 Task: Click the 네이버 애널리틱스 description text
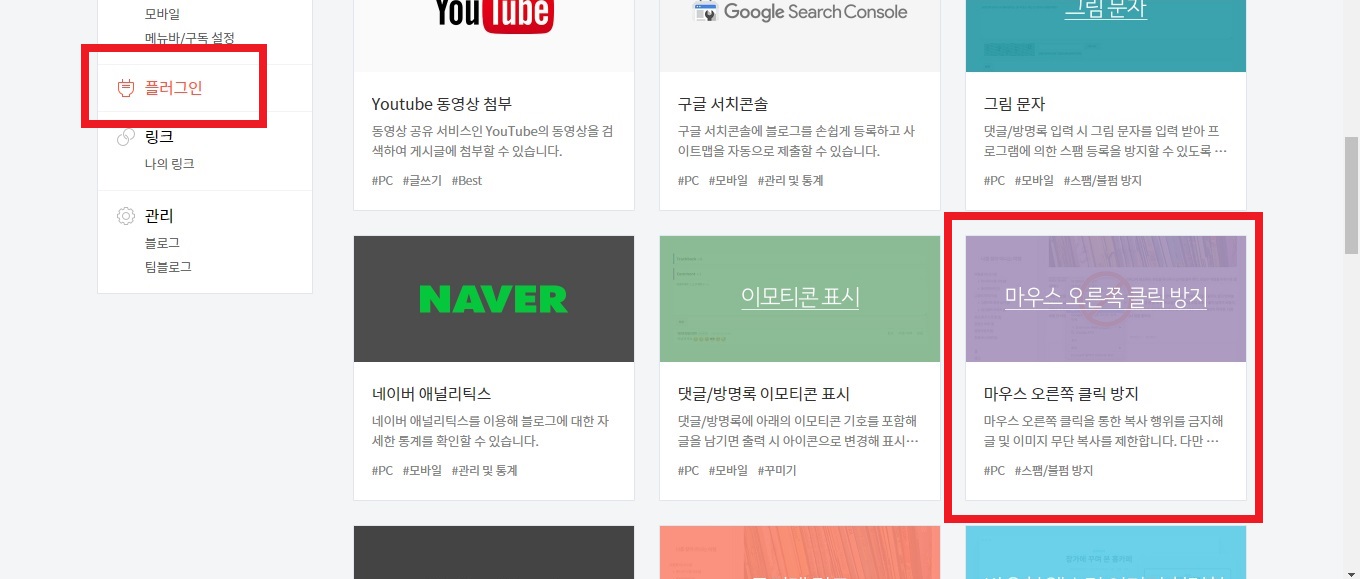pos(492,431)
